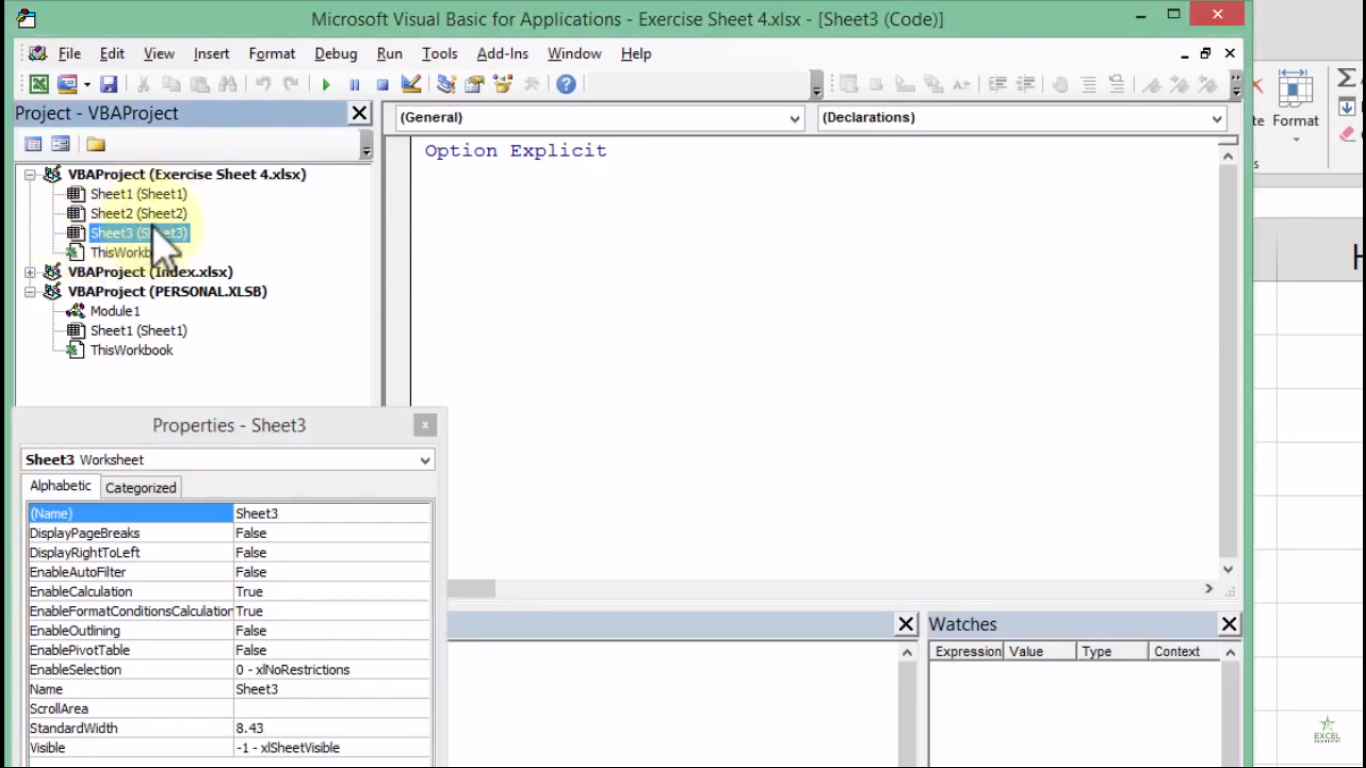
Task: Open Project Explorer toolbar icon
Action: 446,84
